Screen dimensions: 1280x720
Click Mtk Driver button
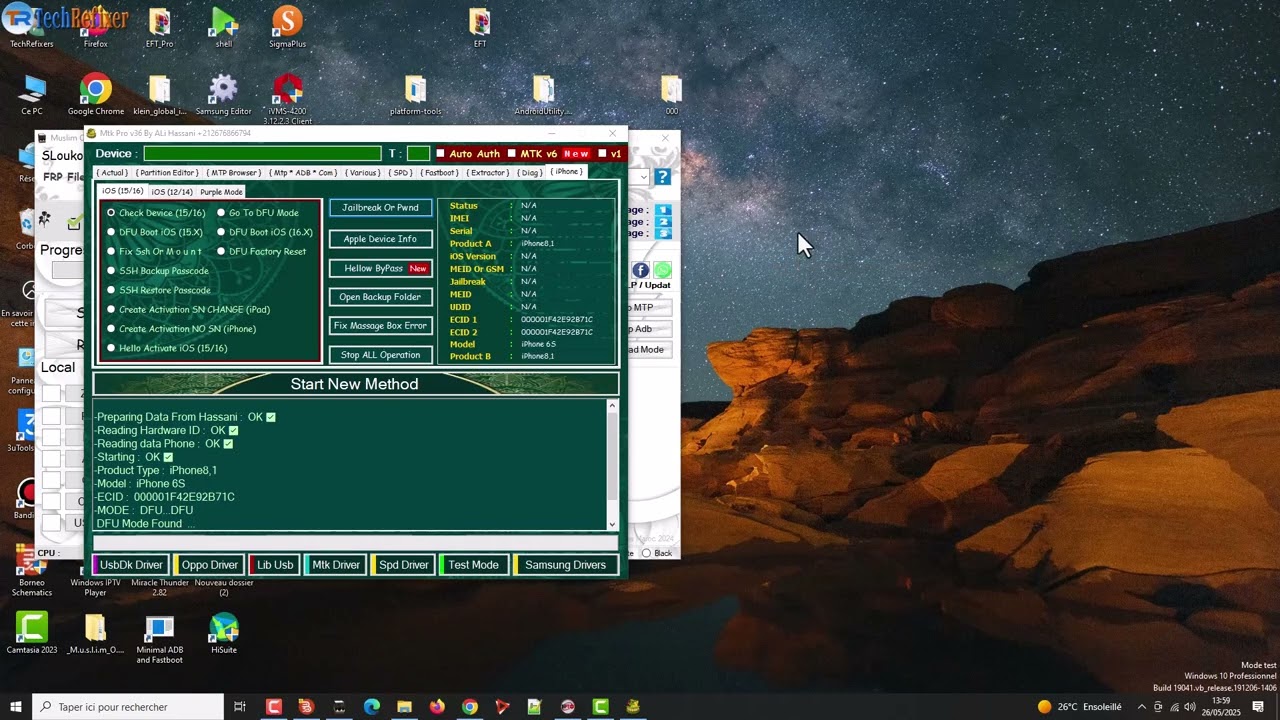[x=336, y=565]
